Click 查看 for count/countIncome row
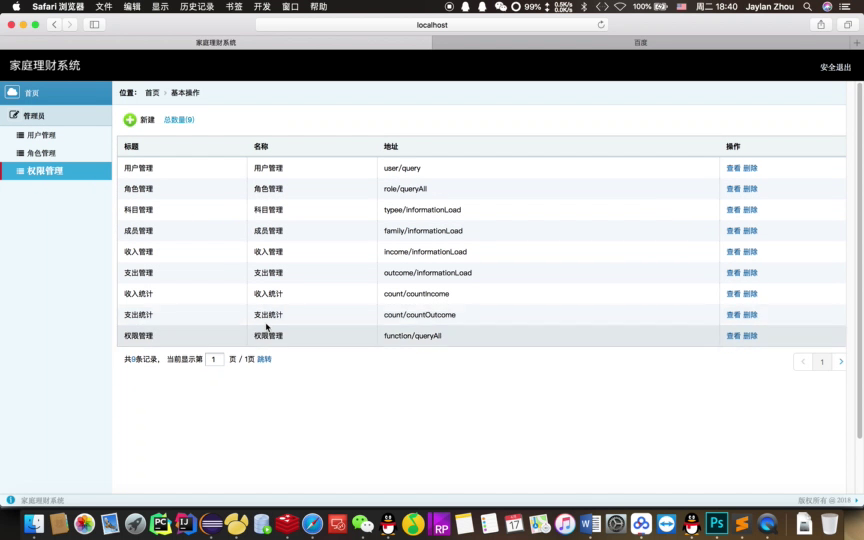Screen dimensions: 864x540 733,294
